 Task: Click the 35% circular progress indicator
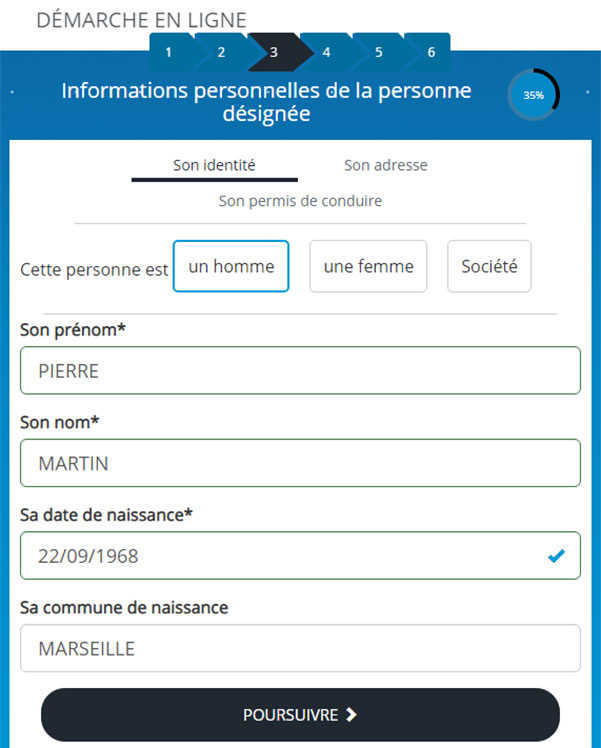(x=533, y=95)
